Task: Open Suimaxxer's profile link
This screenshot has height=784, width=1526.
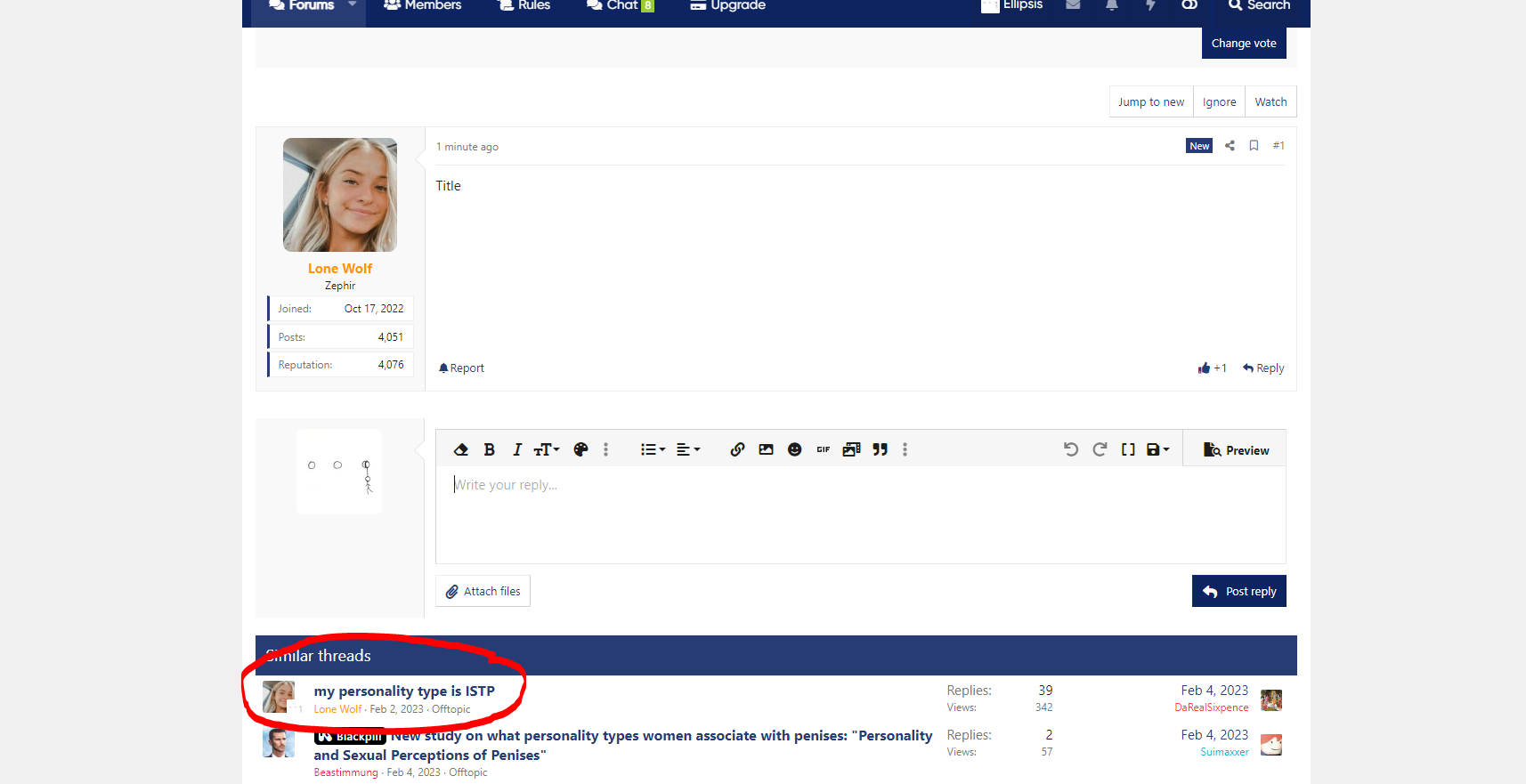Action: 1224,752
